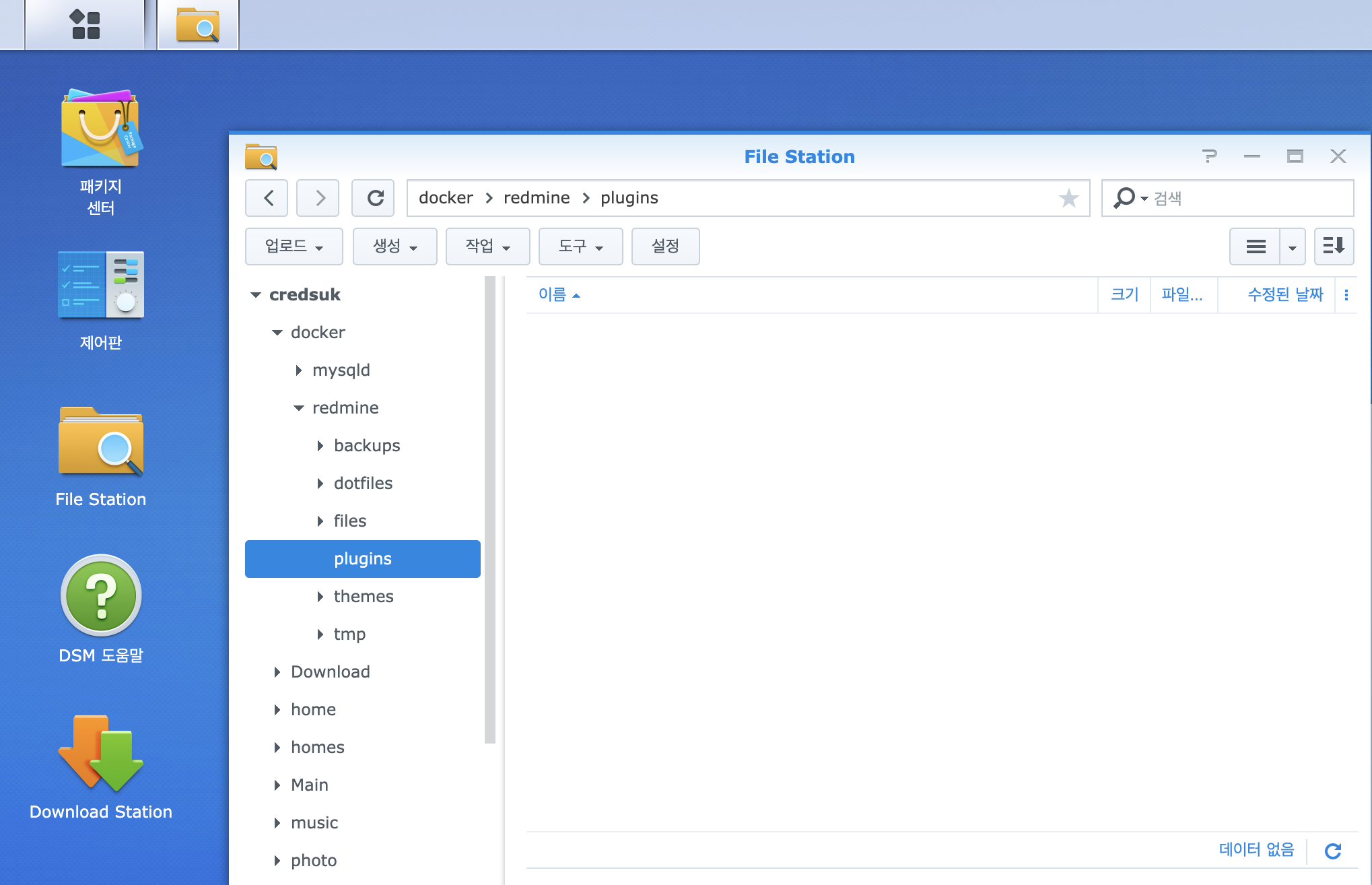Click the sort order icon button

1333,246
